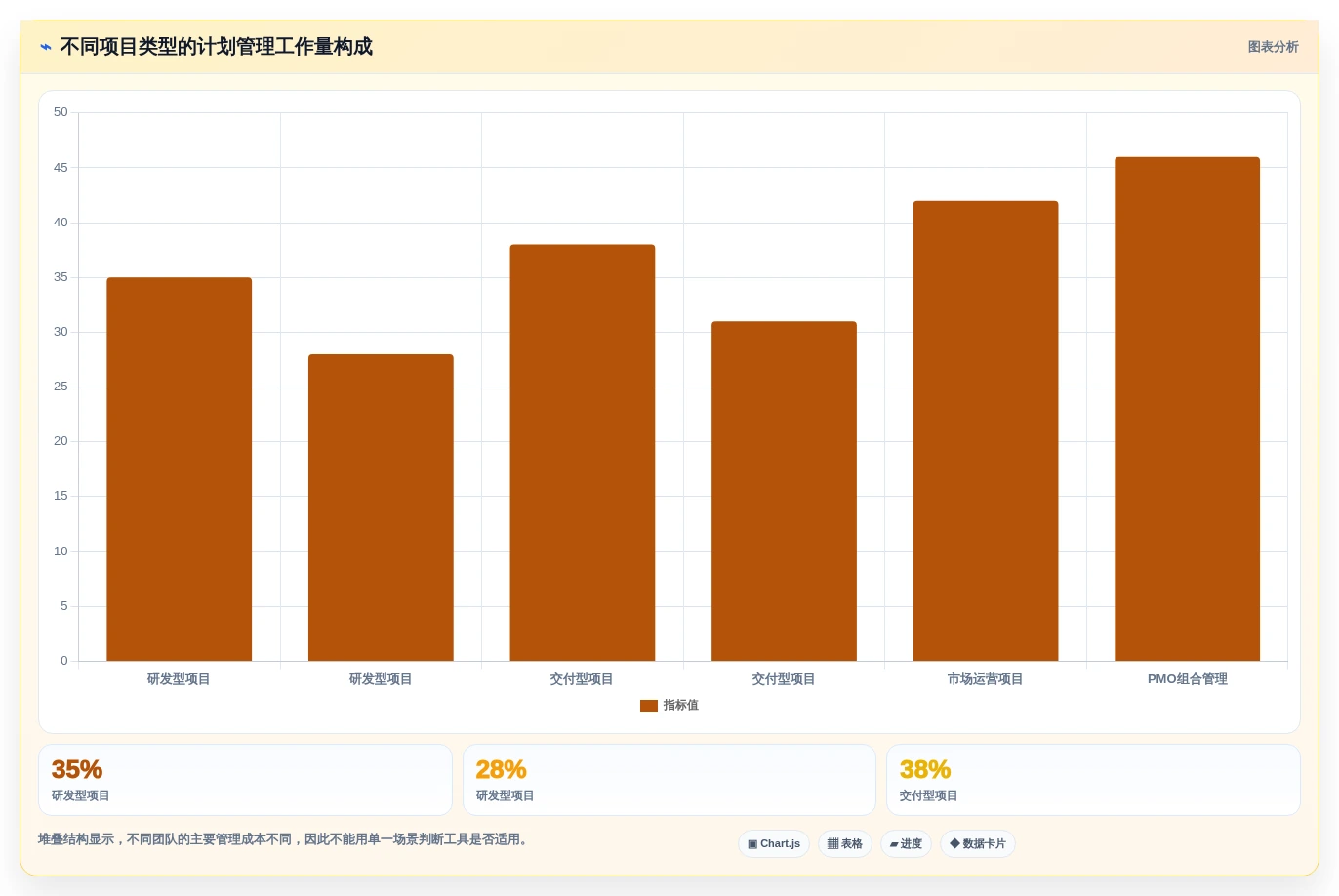Click the 35% 研发型项目 data card
This screenshot has height=896, width=1339.
(x=245, y=780)
